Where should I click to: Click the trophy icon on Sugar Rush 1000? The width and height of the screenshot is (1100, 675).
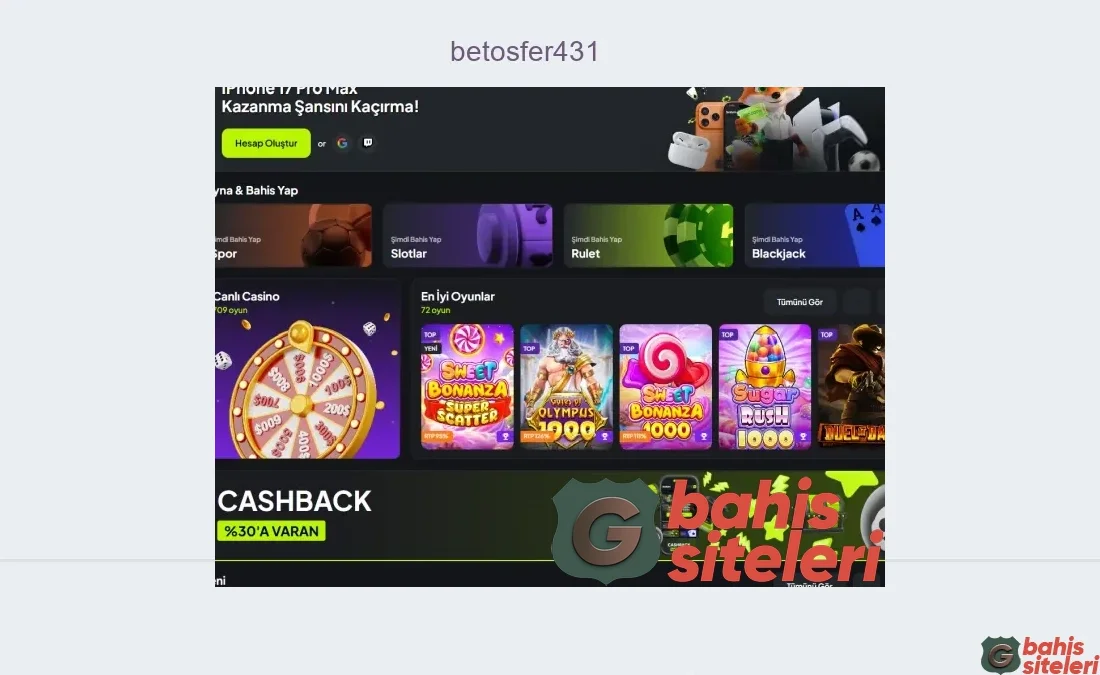(803, 436)
